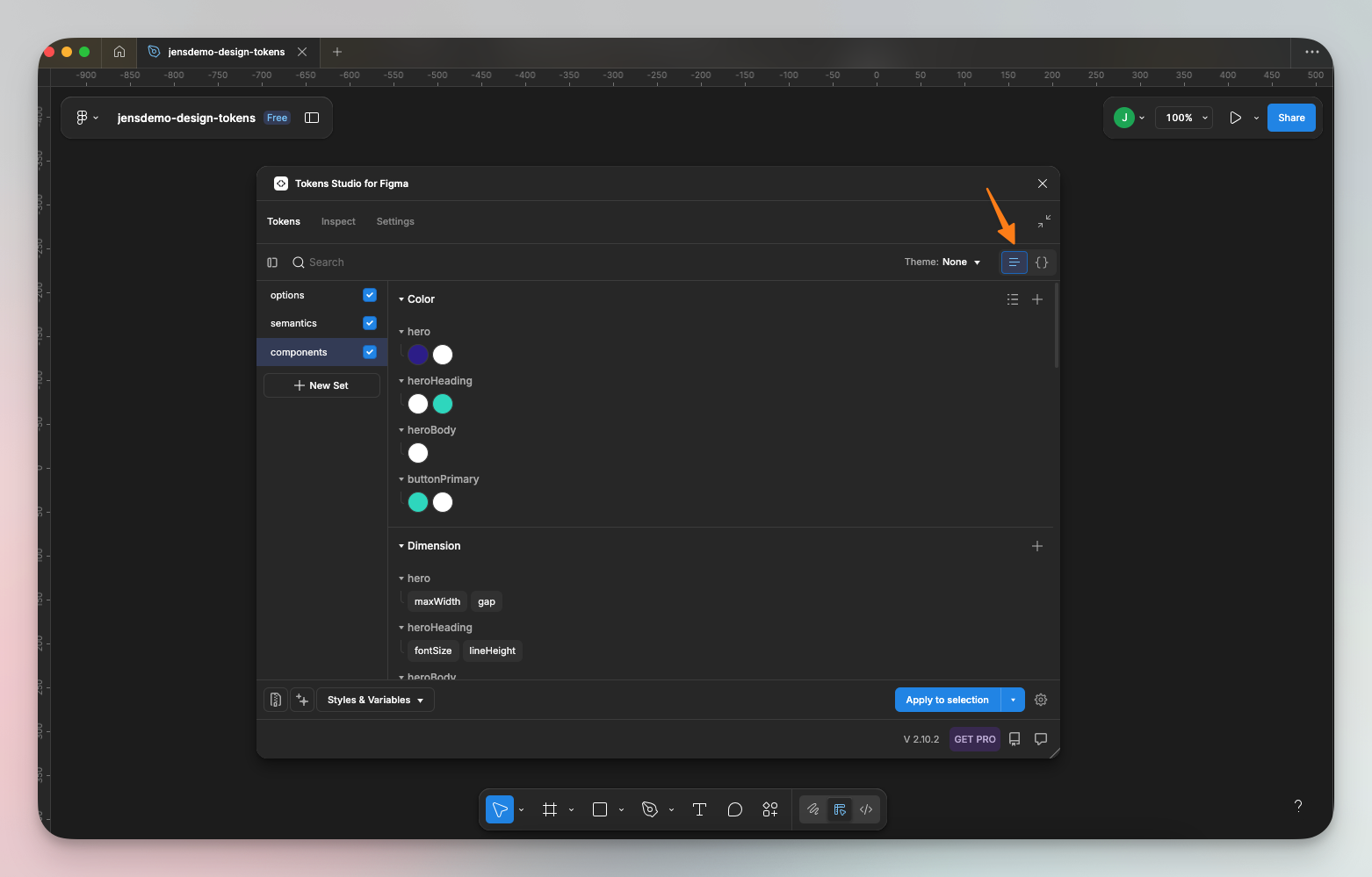Select the Frame tool

click(550, 809)
